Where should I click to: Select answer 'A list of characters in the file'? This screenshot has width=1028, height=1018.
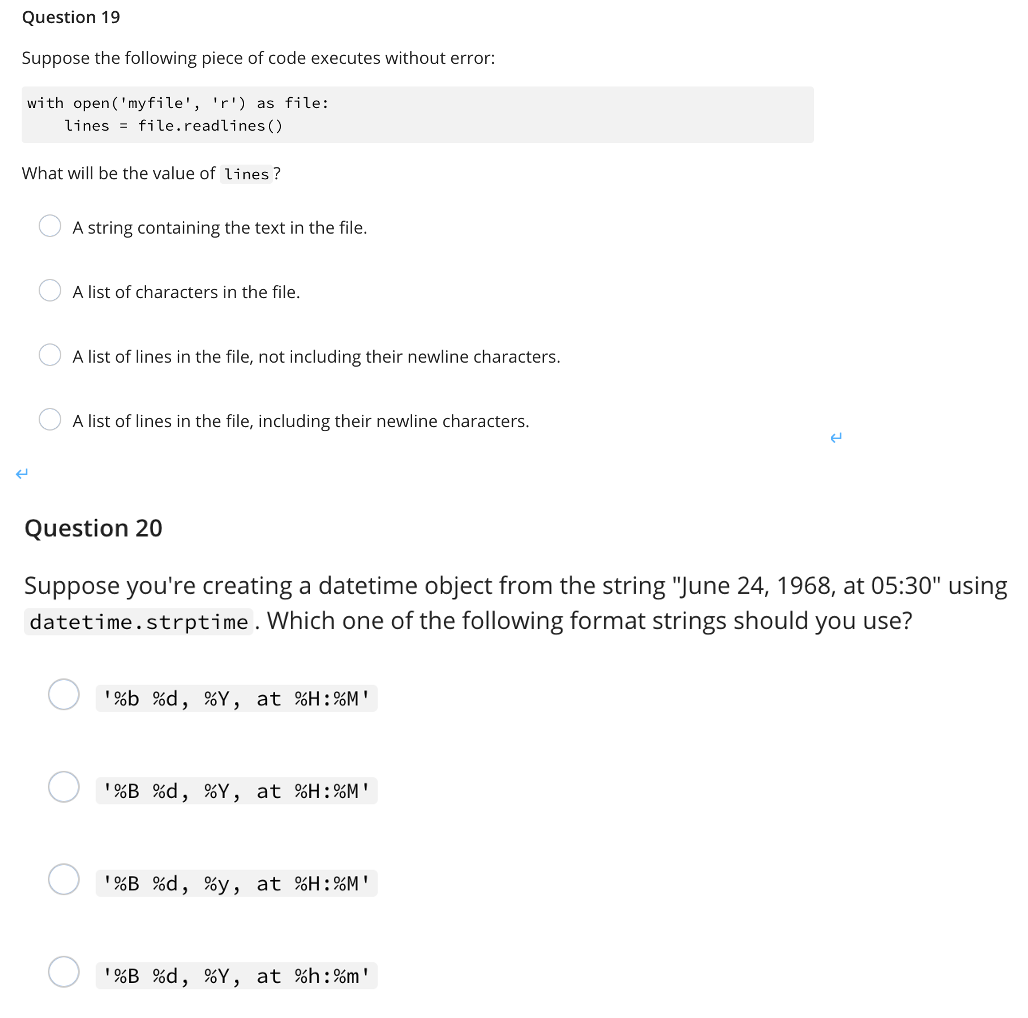click(x=50, y=290)
